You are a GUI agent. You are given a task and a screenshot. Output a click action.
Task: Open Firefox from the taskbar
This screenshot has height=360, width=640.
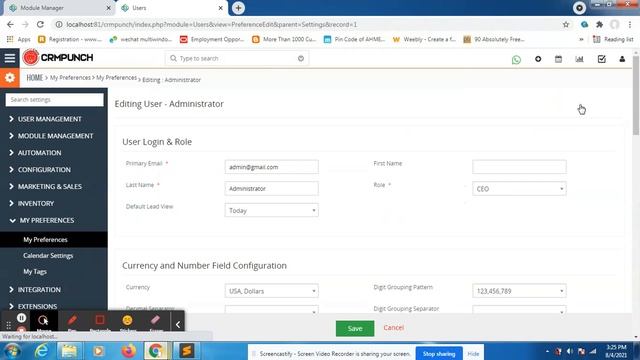tap(128, 351)
